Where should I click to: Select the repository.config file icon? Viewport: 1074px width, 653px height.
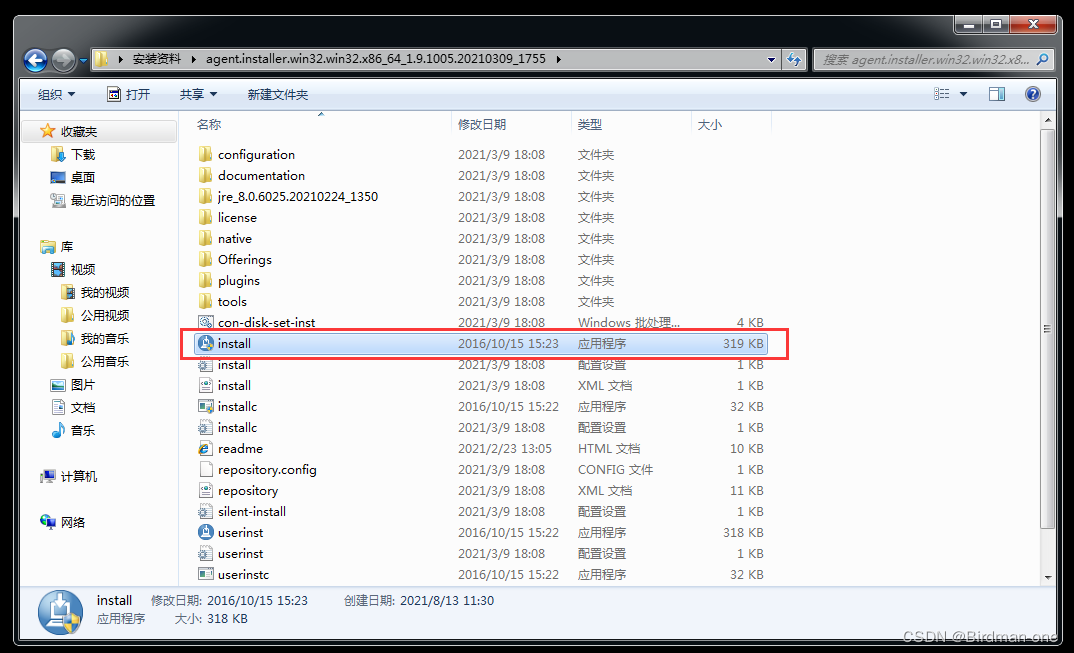[x=205, y=469]
